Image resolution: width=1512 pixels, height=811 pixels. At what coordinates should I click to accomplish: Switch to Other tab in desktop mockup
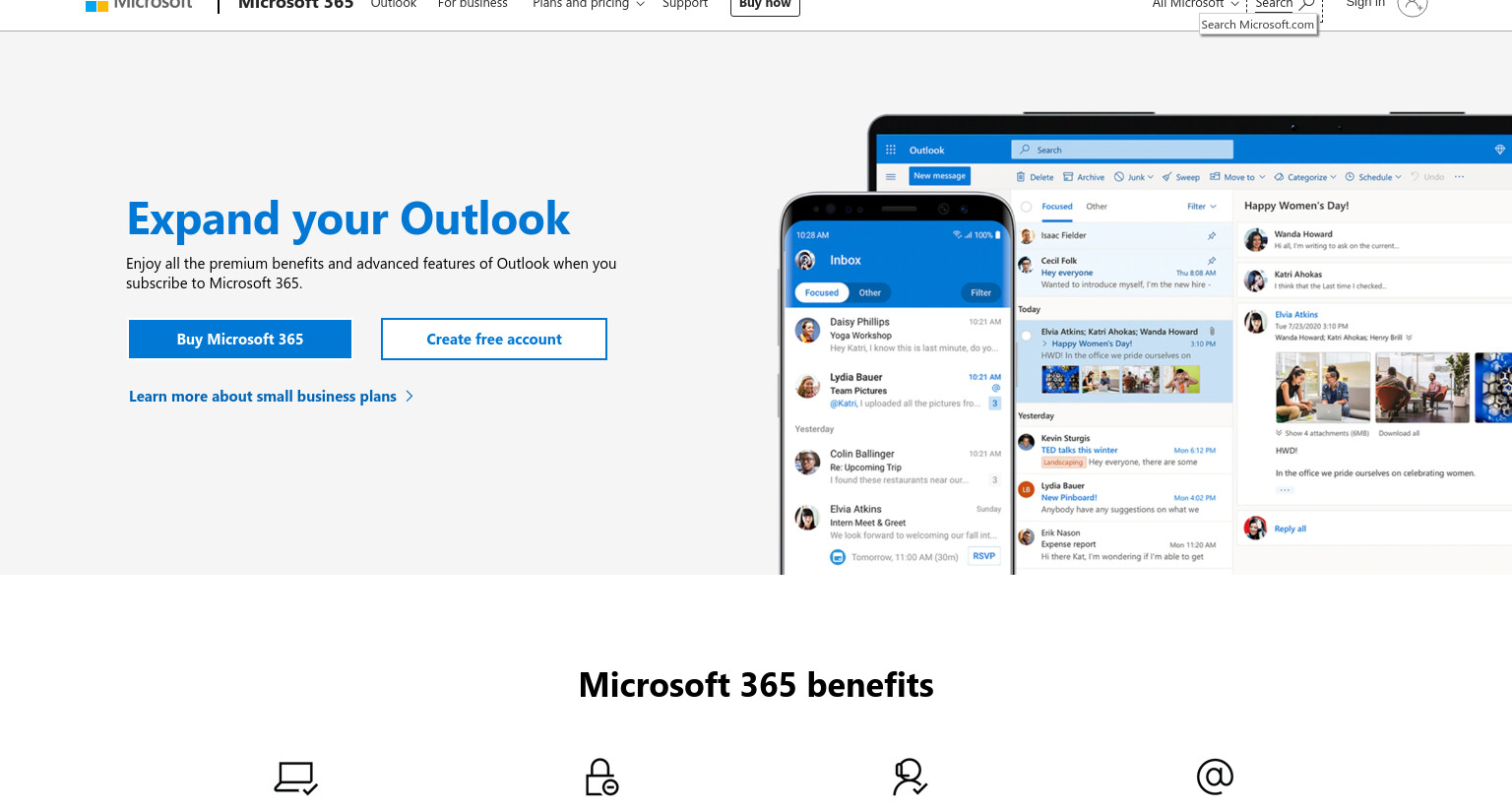tap(1097, 207)
